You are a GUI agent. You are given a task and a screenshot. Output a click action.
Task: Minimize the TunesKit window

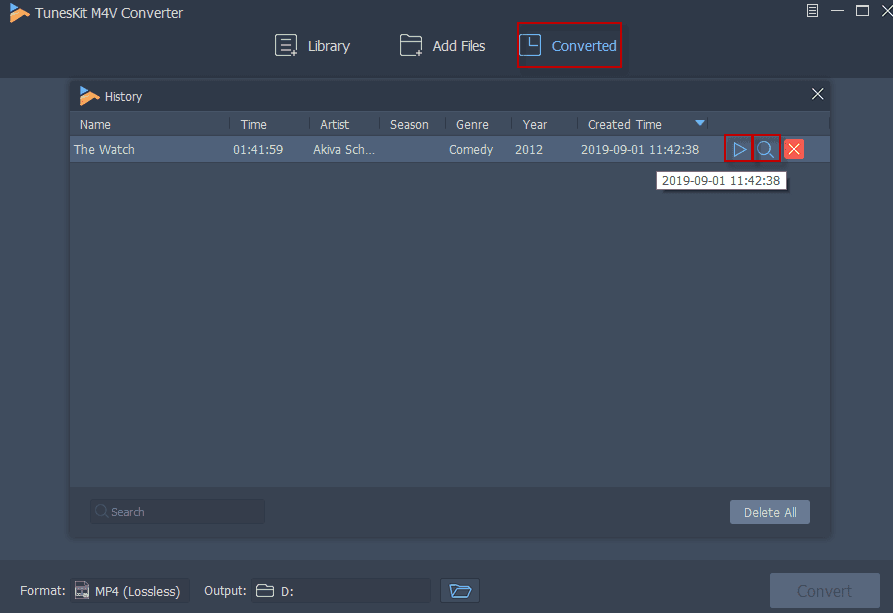[837, 10]
